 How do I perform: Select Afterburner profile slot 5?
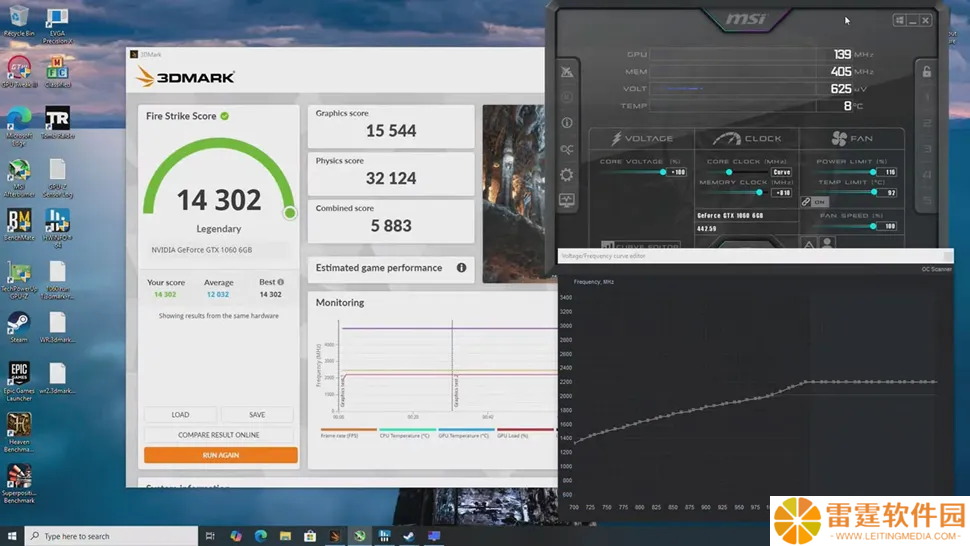tap(927, 200)
